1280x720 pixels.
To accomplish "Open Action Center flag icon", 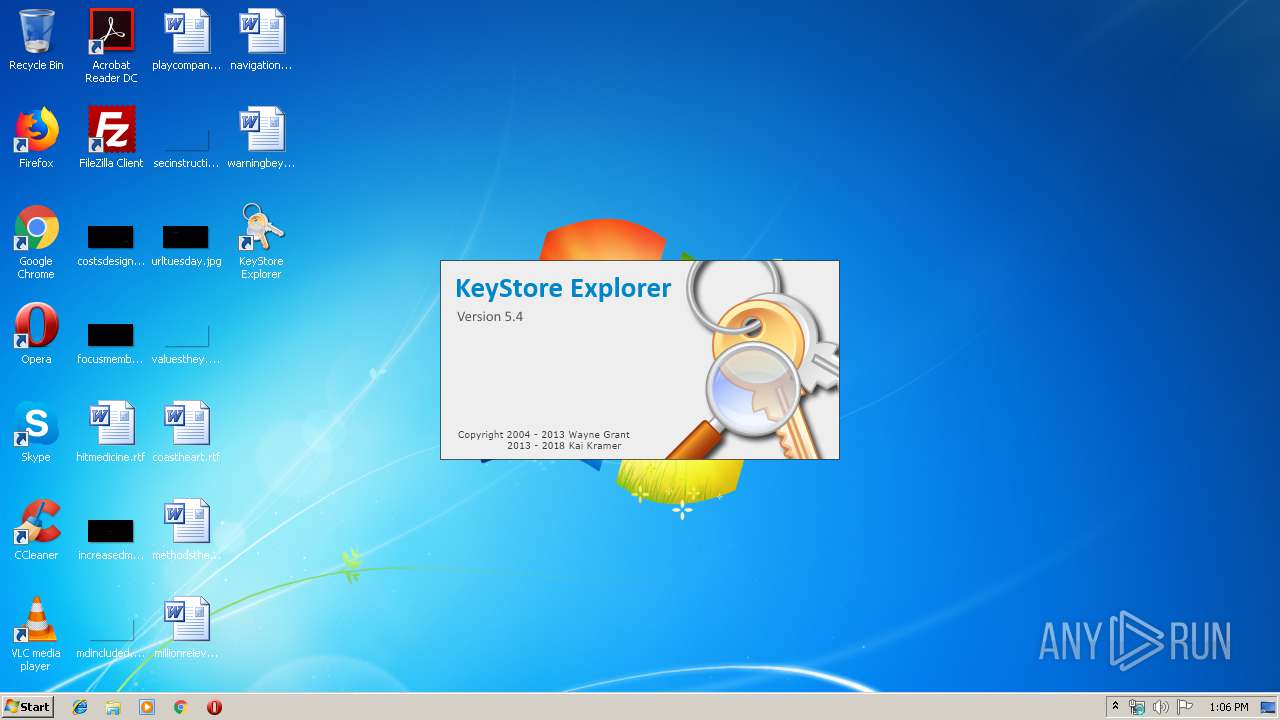I will [1185, 707].
